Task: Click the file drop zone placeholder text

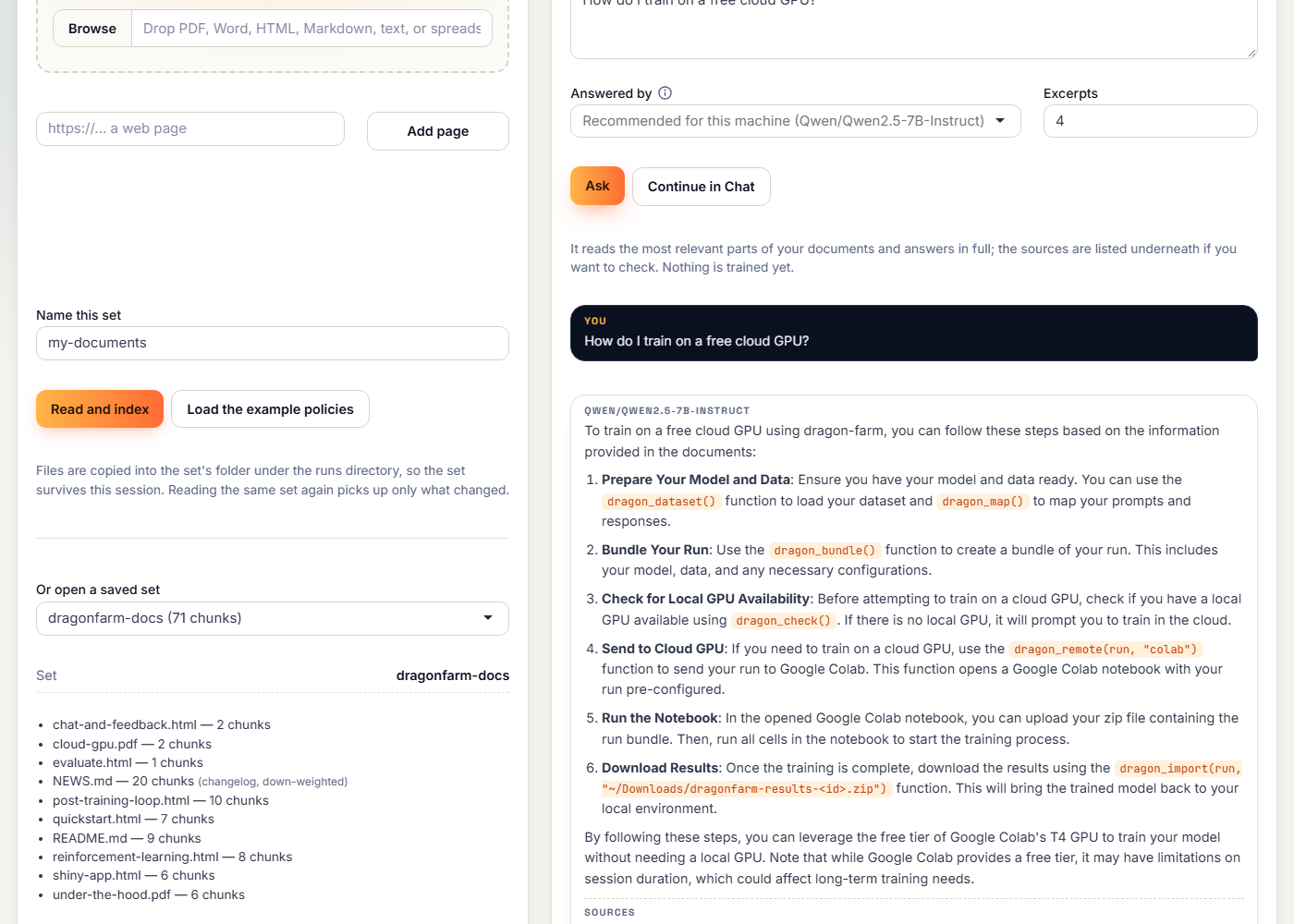Action: coord(312,29)
